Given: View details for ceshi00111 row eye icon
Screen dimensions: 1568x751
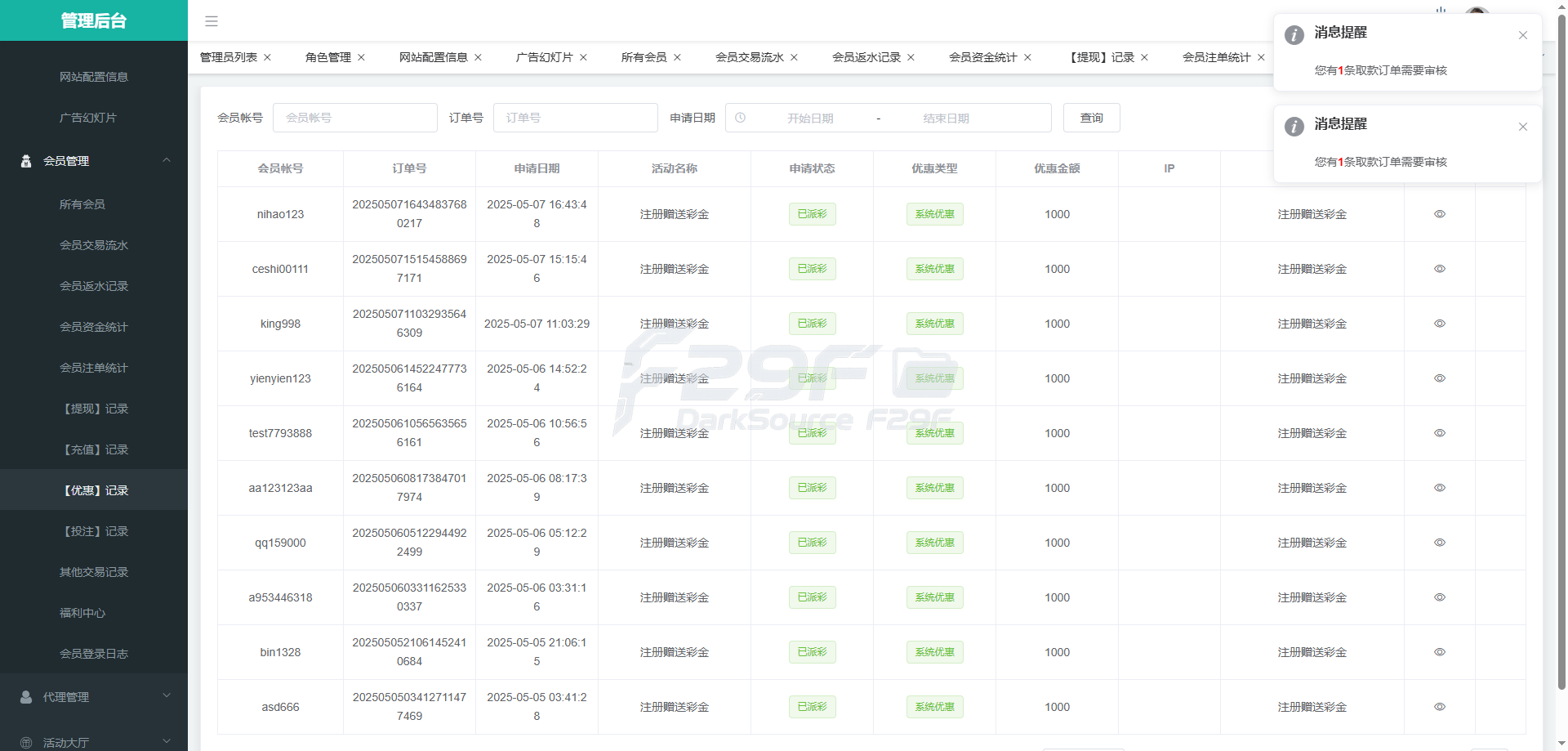Looking at the screenshot, I should pos(1440,269).
